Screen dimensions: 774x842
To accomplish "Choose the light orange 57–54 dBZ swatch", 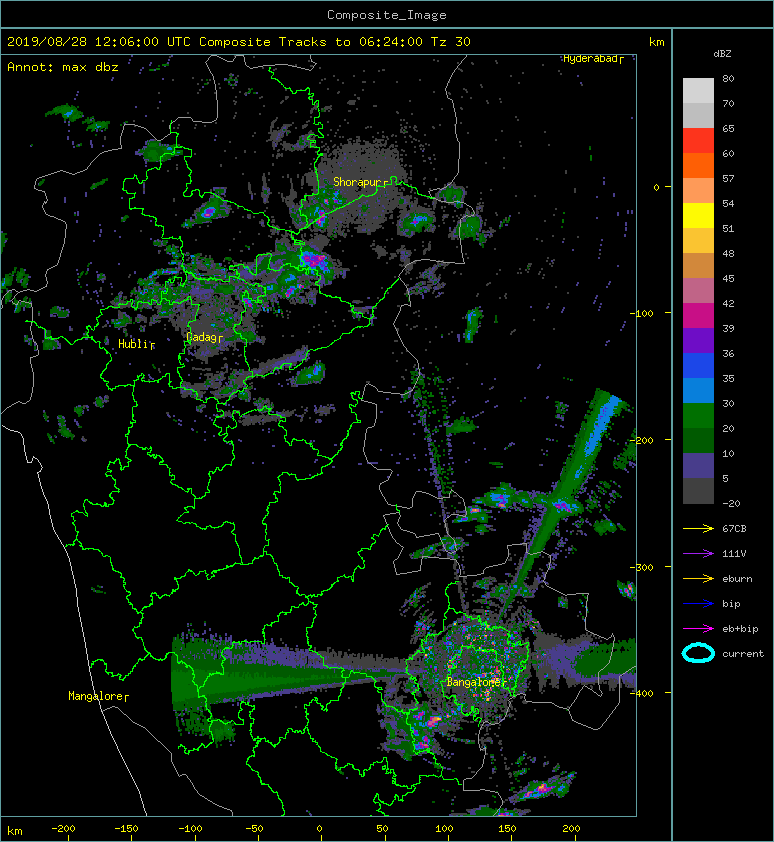I will pos(698,191).
